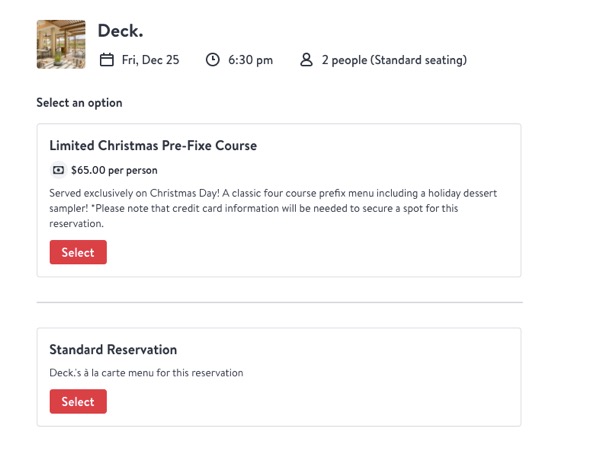Screen dimensions: 600x464
Task: Click the divider line between reservation options
Action: point(279,302)
